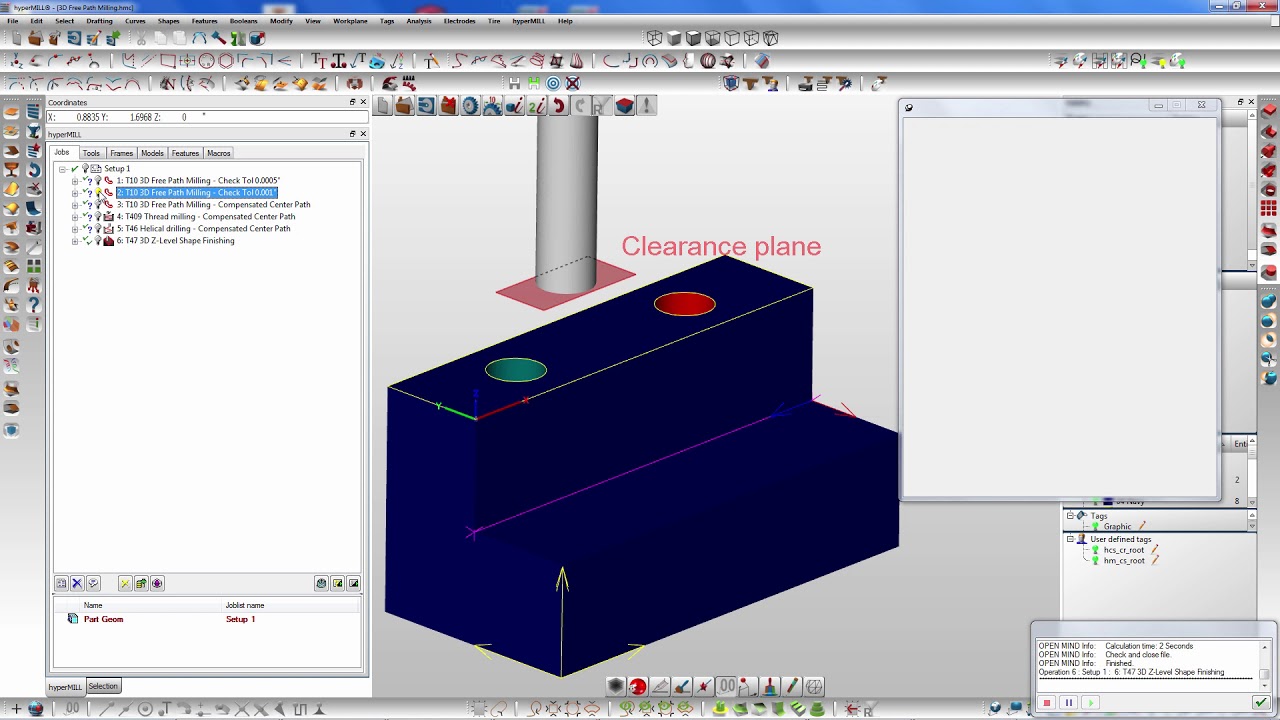Expand job 6 T47 Z-Level Shape Finishing
Viewport: 1280px width, 720px height.
[75, 241]
